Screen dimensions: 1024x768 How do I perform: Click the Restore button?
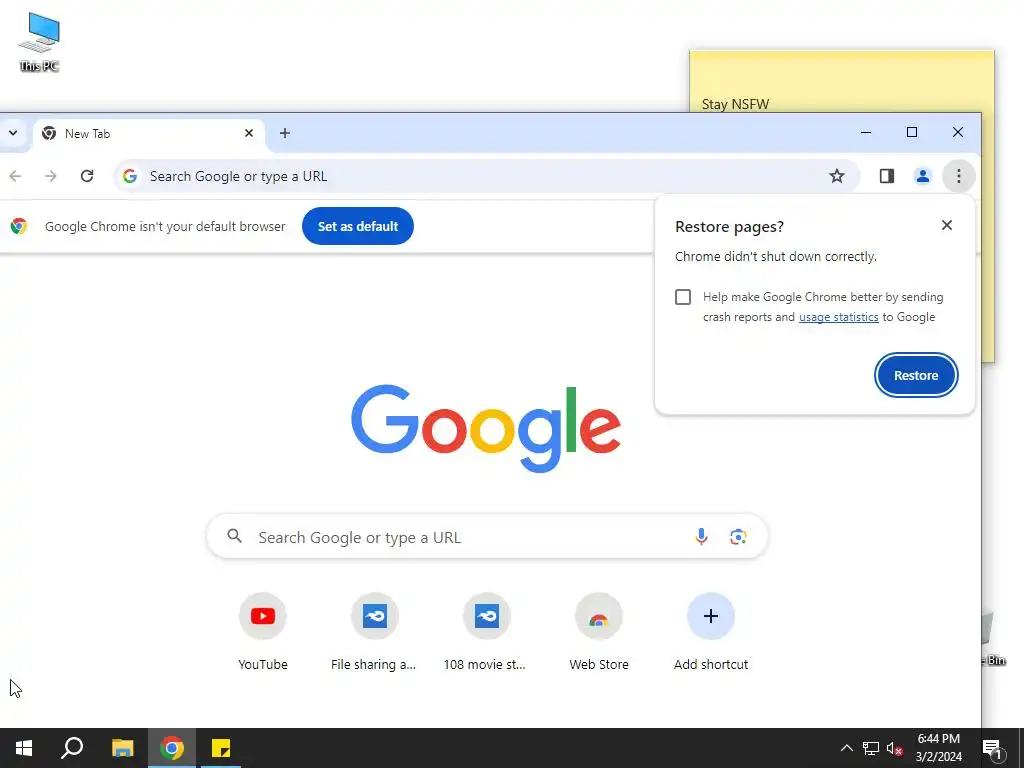tap(916, 376)
